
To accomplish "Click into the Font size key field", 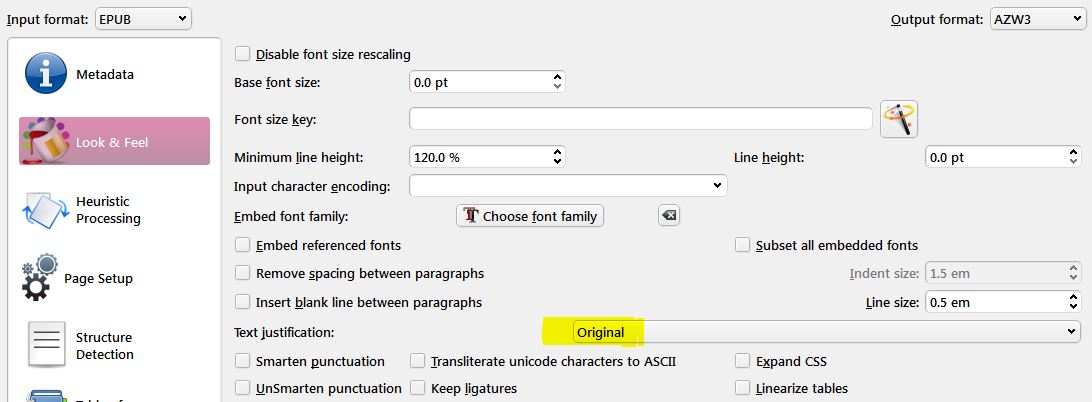I will [x=640, y=119].
